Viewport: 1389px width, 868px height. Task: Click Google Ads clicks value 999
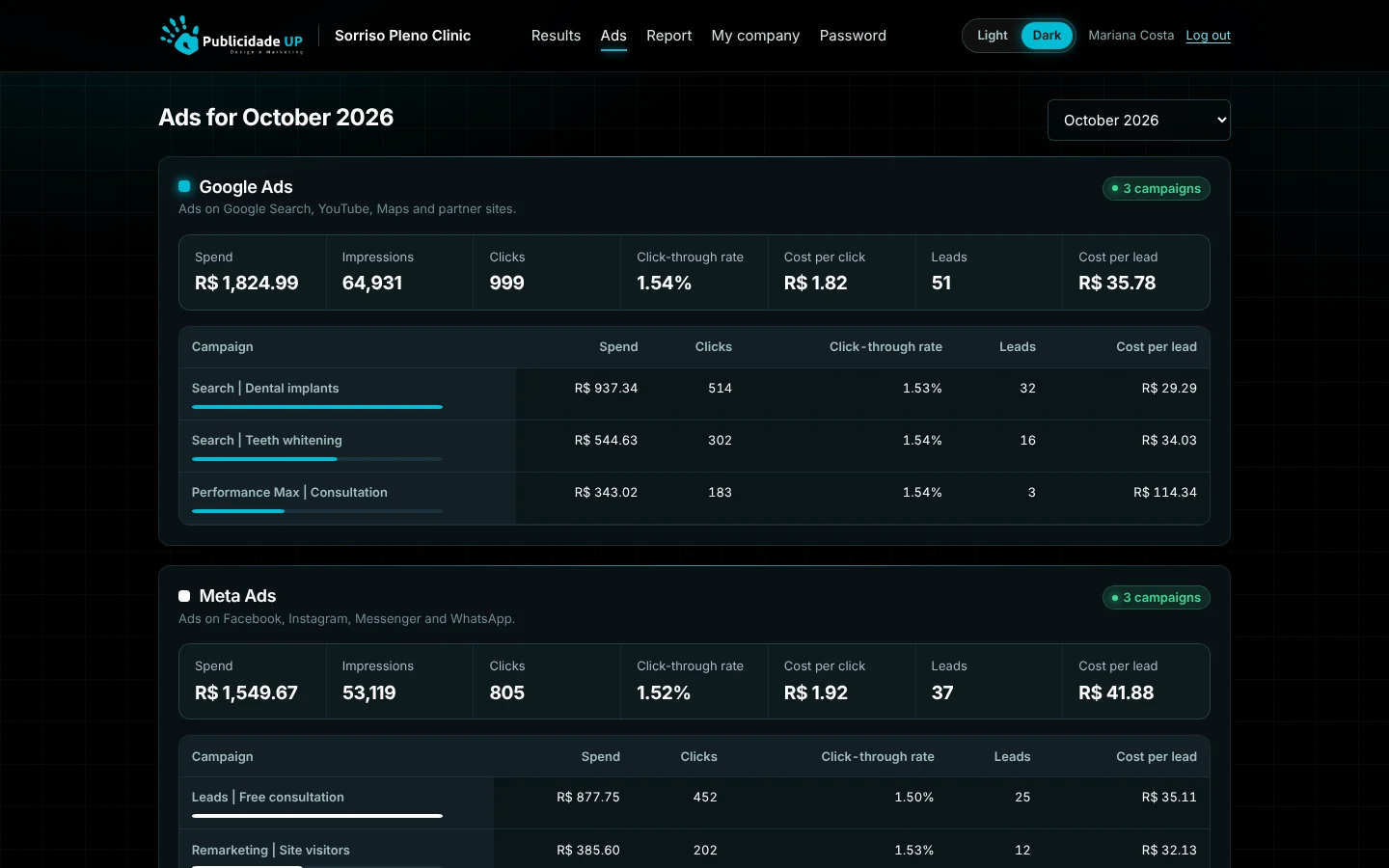point(506,283)
